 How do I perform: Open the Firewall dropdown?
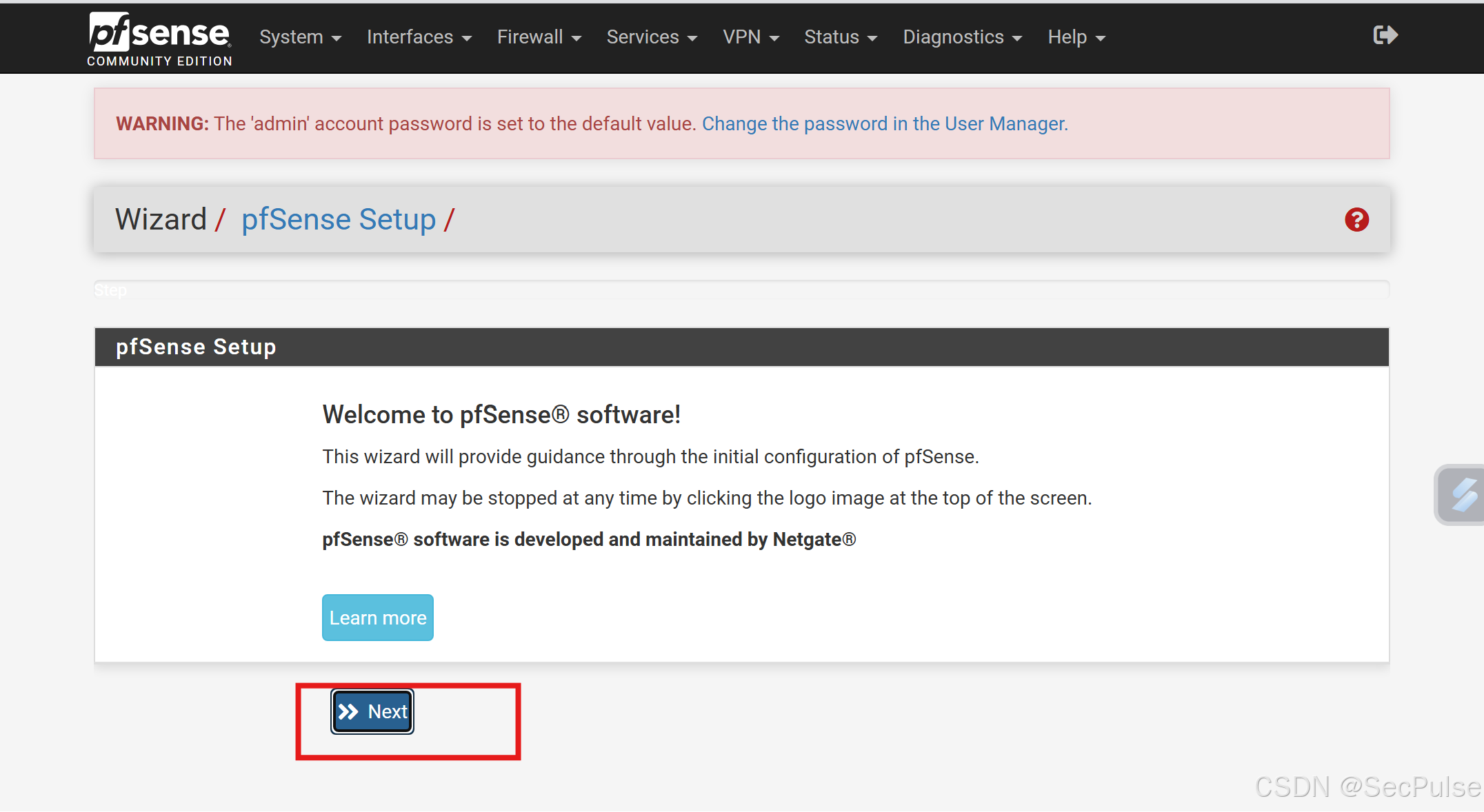coord(539,37)
